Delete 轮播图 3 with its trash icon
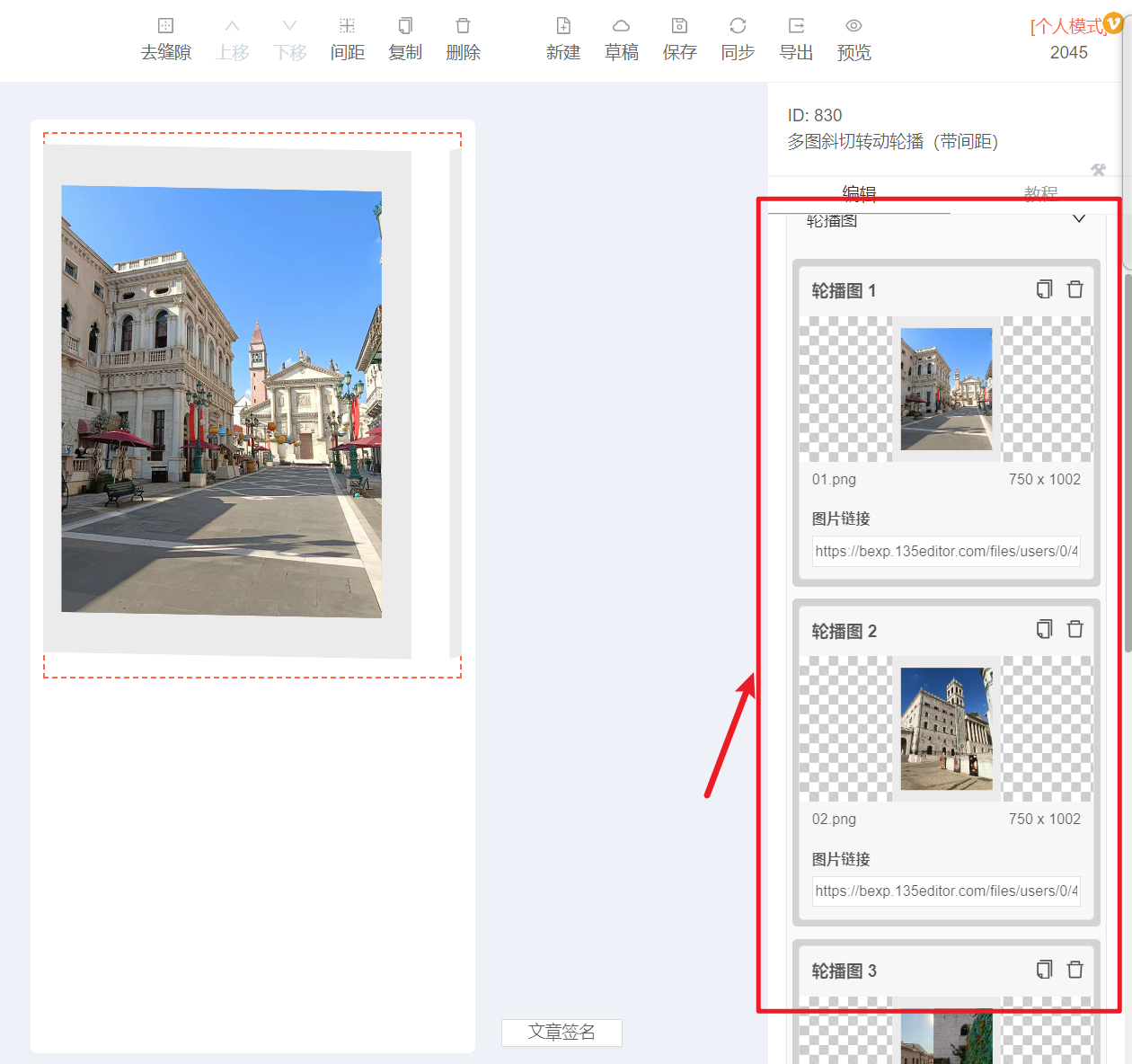Viewport: 1132px width, 1064px height. [1075, 970]
